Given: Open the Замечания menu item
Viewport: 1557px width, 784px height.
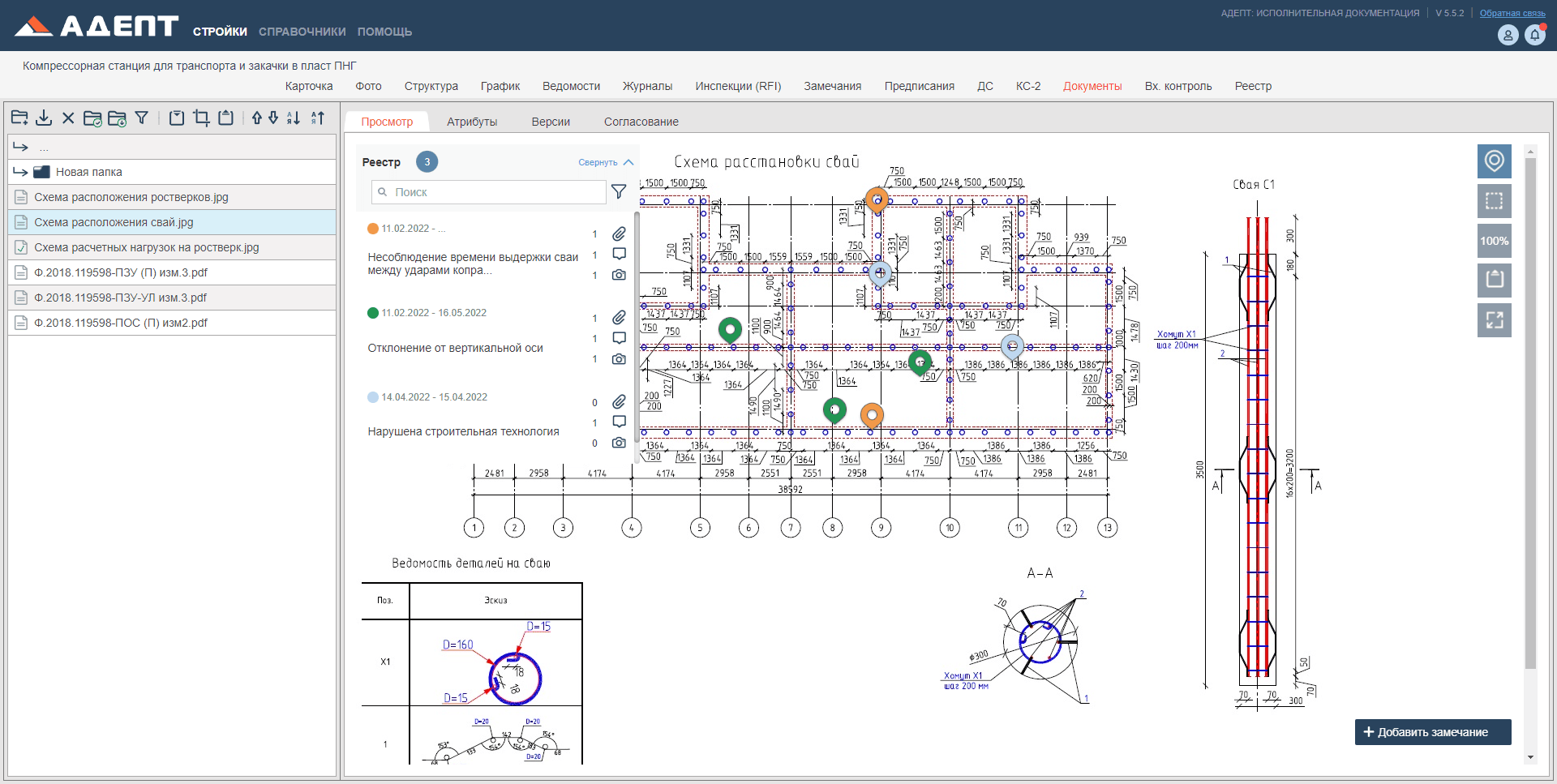Looking at the screenshot, I should pyautogui.click(x=832, y=86).
